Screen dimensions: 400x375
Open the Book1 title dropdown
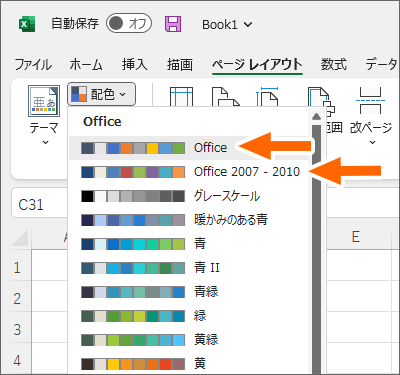pos(227,25)
